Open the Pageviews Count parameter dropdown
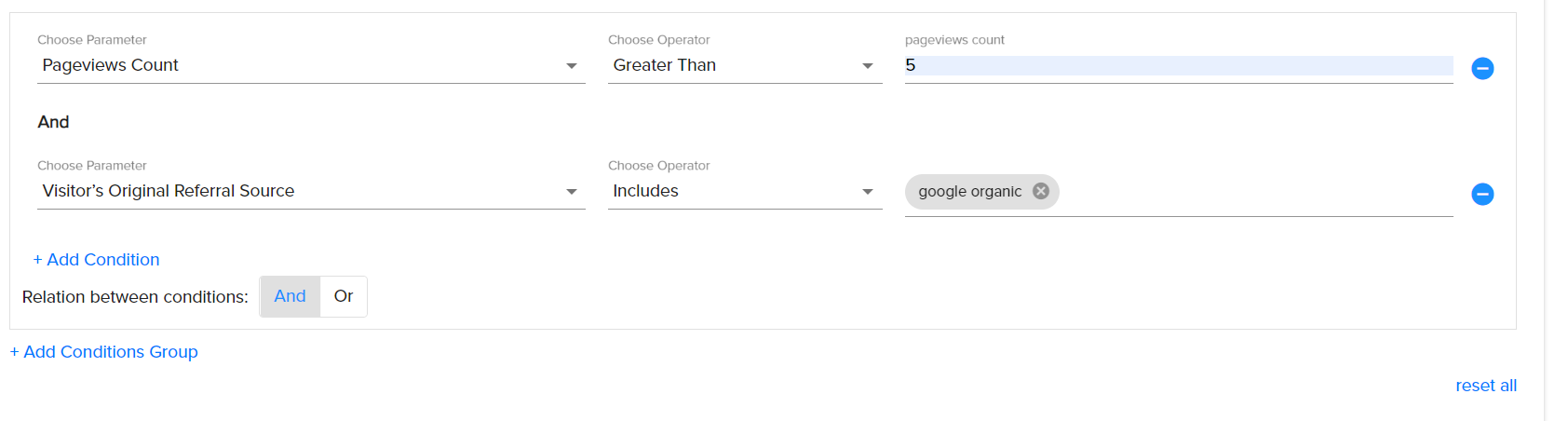Screen dimensions: 1568x421 point(311,65)
